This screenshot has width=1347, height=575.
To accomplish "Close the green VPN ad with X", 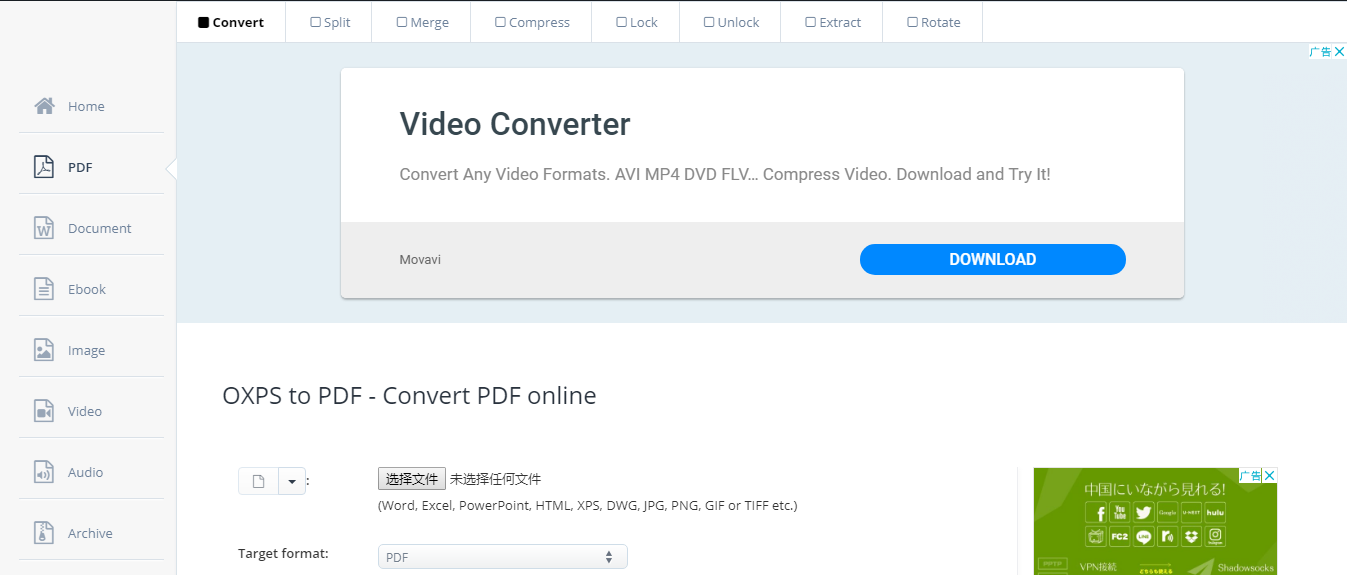I will tap(1269, 475).
